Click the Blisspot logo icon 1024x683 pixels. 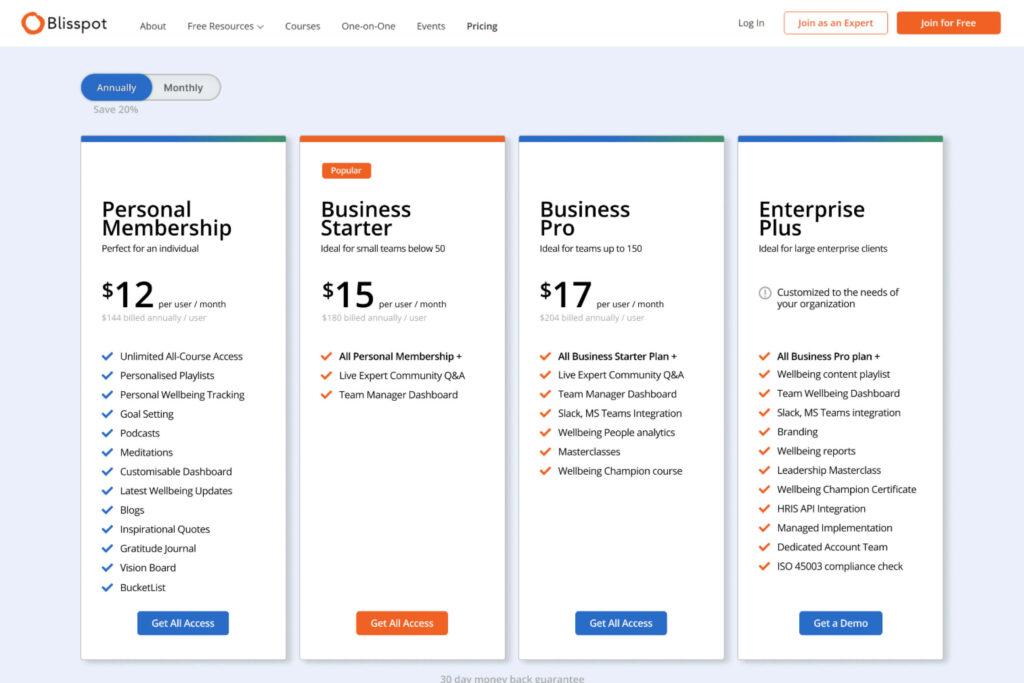(x=32, y=23)
